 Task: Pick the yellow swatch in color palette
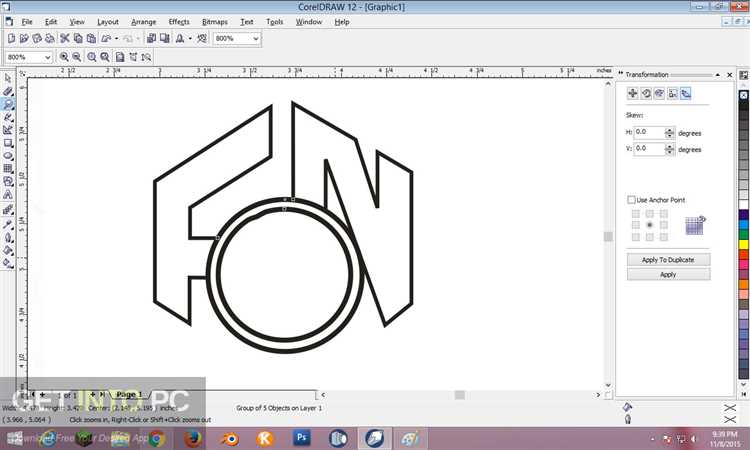743,244
